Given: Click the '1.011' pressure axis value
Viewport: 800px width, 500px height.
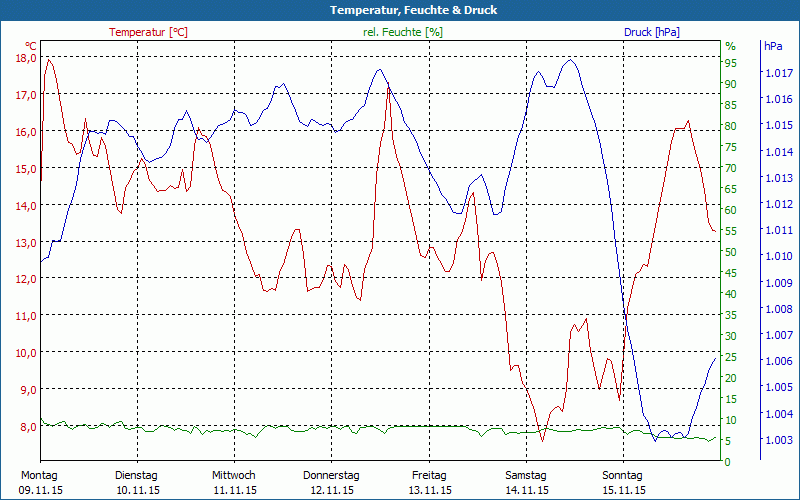Looking at the screenshot, I should click(779, 230).
